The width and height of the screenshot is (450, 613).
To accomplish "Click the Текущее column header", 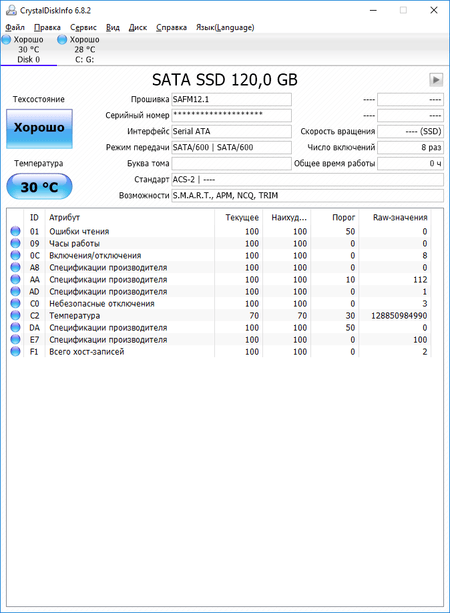I will pyautogui.click(x=238, y=217).
